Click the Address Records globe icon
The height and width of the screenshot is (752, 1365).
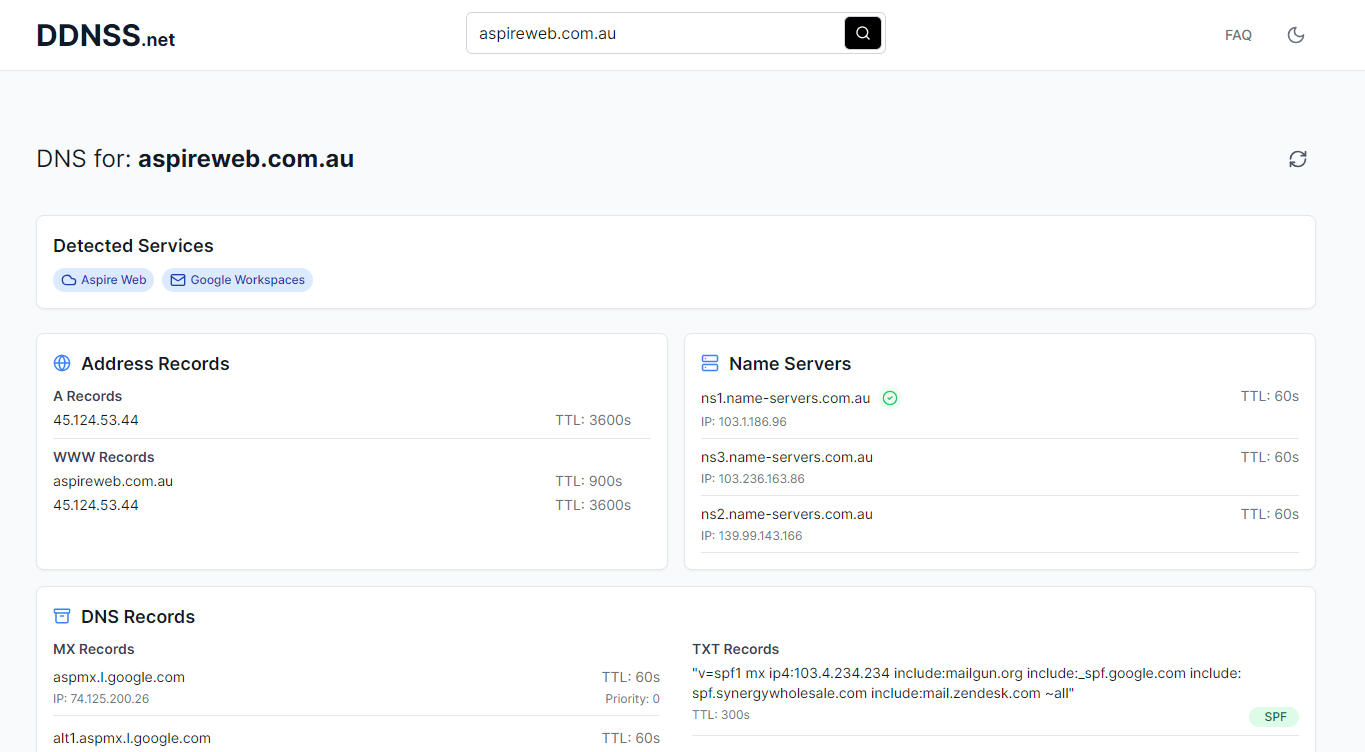tap(62, 363)
